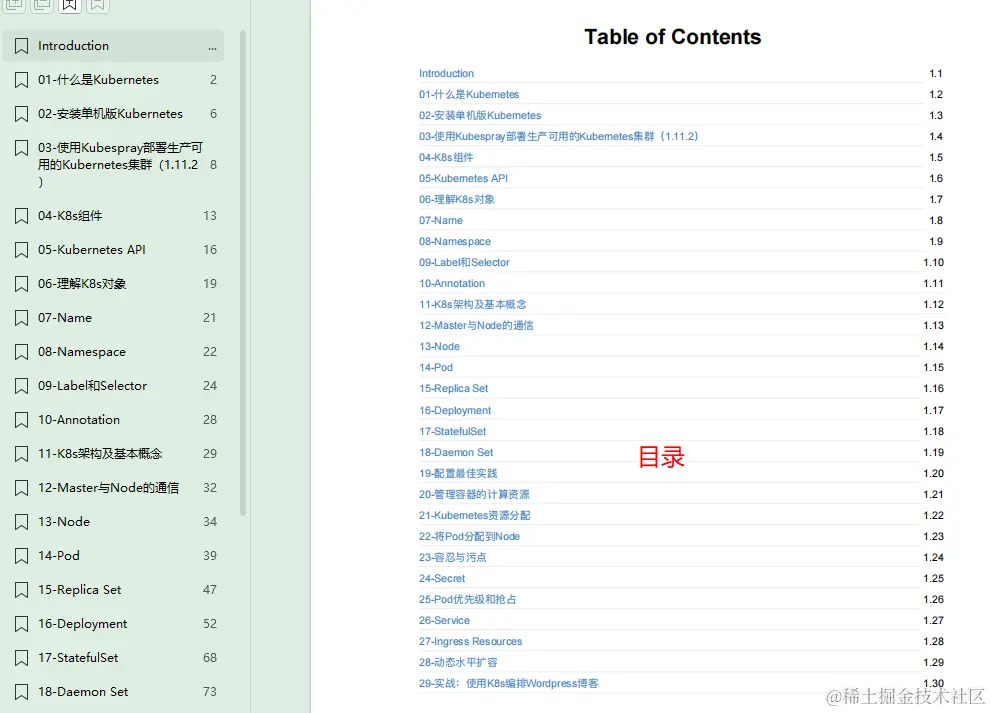The width and height of the screenshot is (992, 713).
Task: Click bookmark icon beside 09-Label和Selector
Action: point(22,386)
